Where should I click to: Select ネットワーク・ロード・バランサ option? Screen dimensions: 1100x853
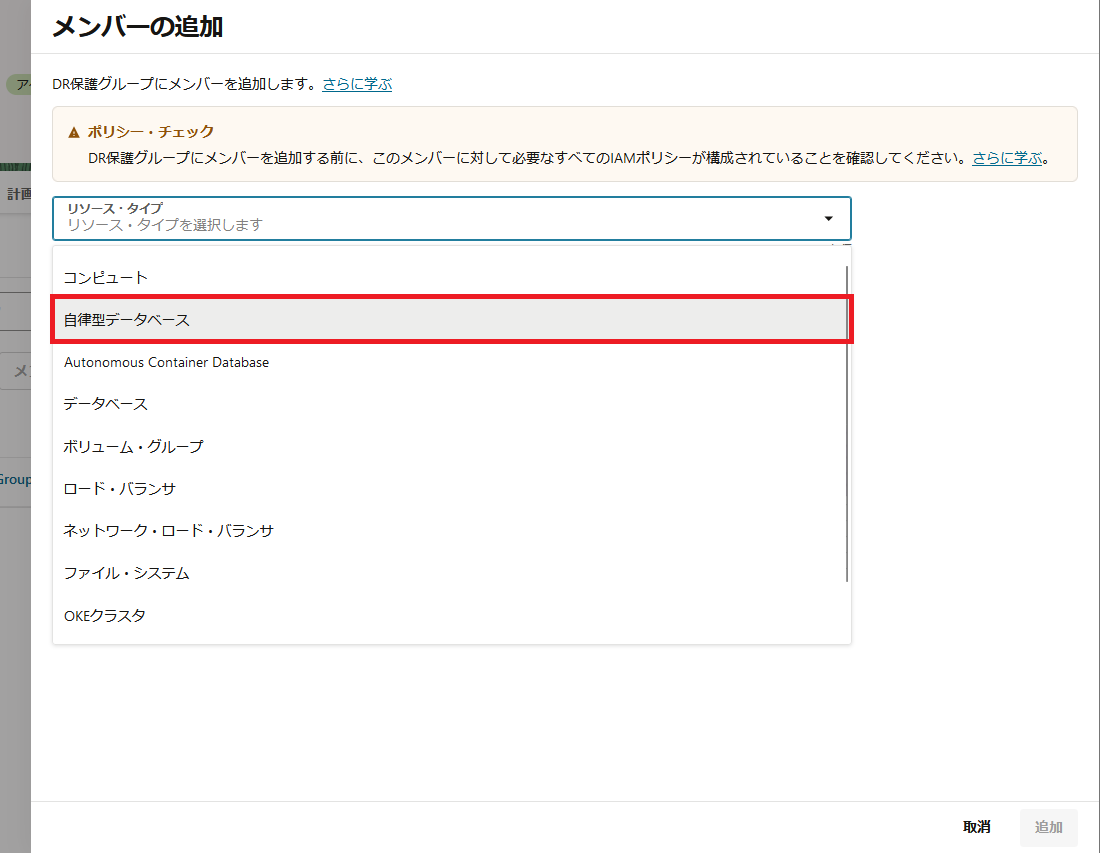(x=168, y=530)
